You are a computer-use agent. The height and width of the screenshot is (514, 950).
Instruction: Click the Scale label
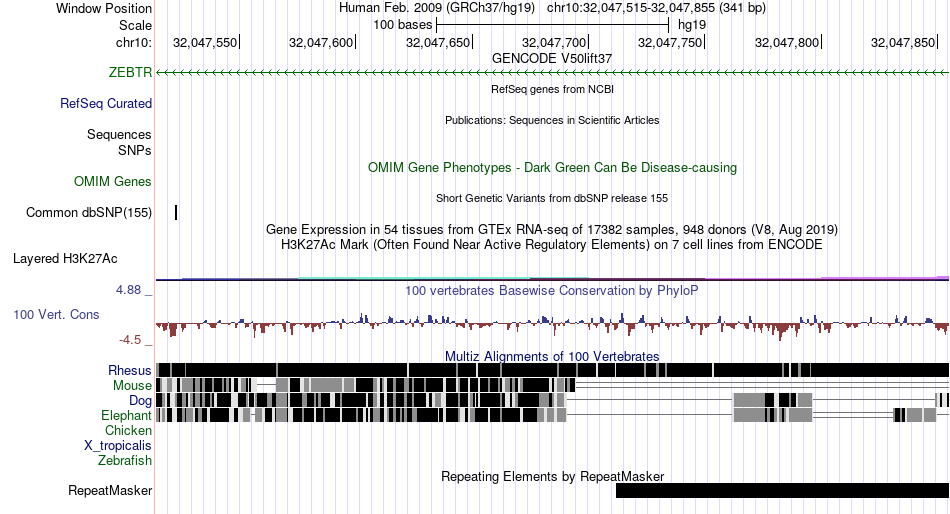pos(135,25)
